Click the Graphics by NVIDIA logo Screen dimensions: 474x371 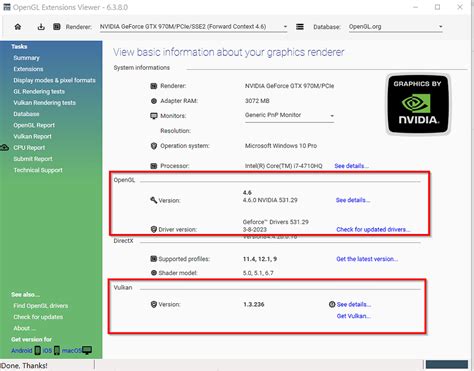pos(418,104)
